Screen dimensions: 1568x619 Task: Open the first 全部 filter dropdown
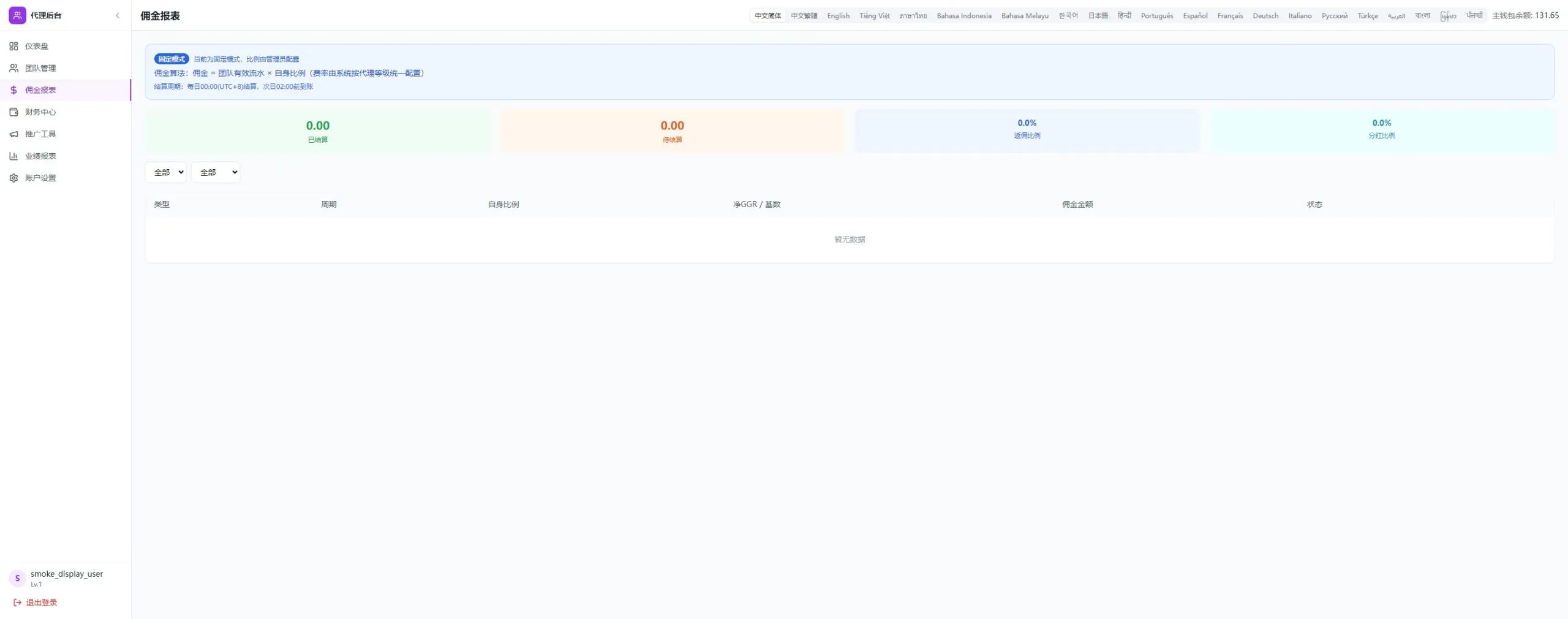coord(166,172)
